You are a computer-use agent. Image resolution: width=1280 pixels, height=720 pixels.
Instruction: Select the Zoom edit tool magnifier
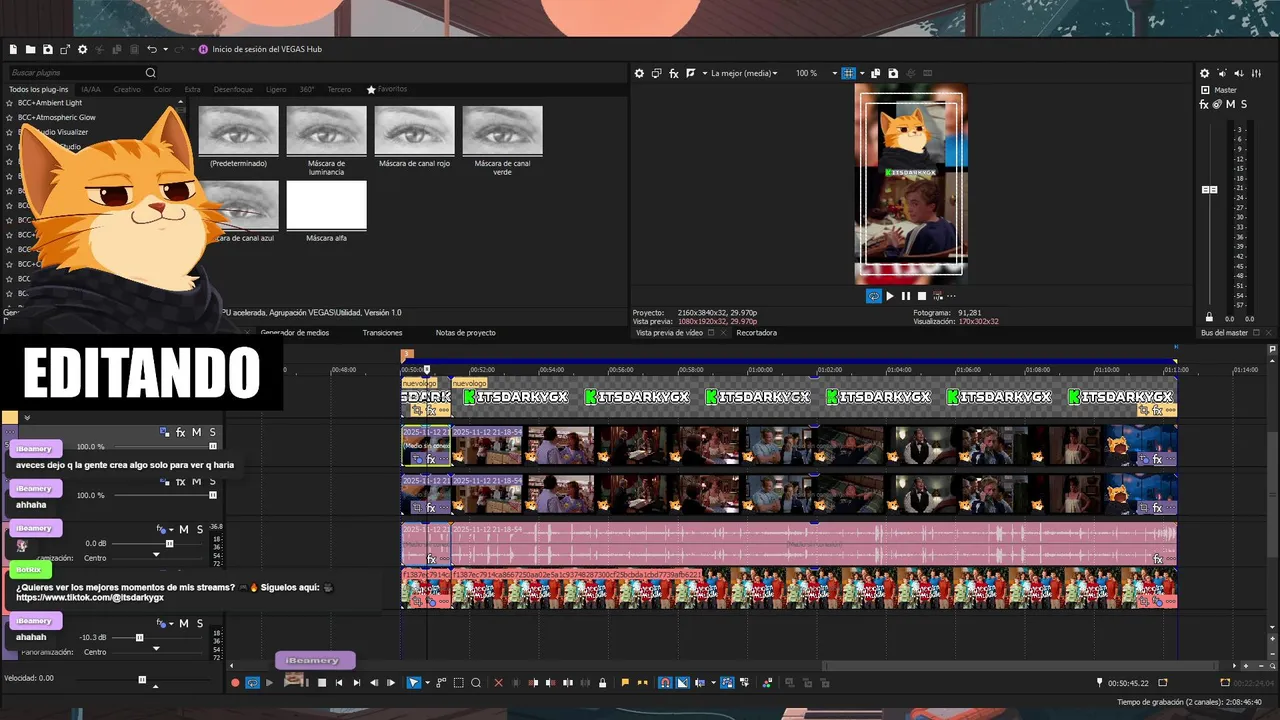476,683
